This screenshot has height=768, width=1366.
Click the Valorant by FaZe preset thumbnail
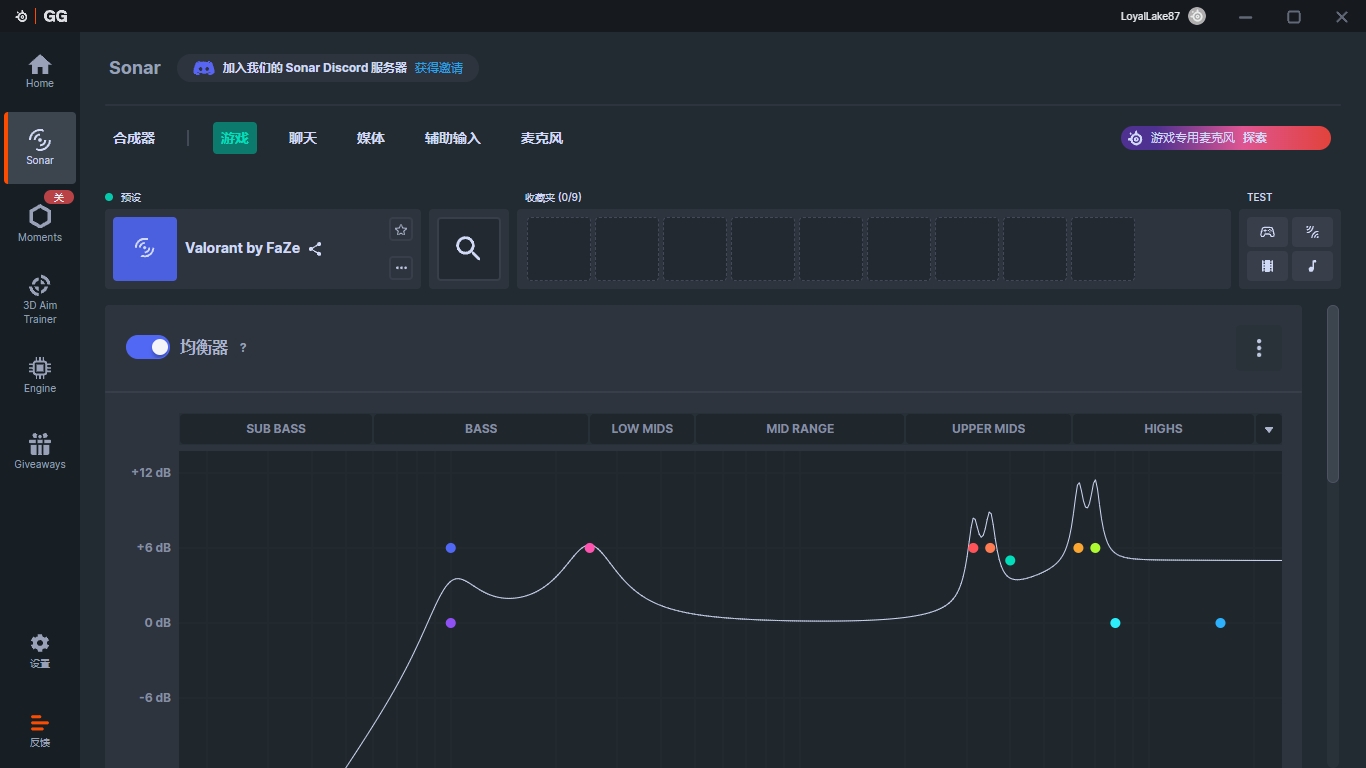[145, 249]
